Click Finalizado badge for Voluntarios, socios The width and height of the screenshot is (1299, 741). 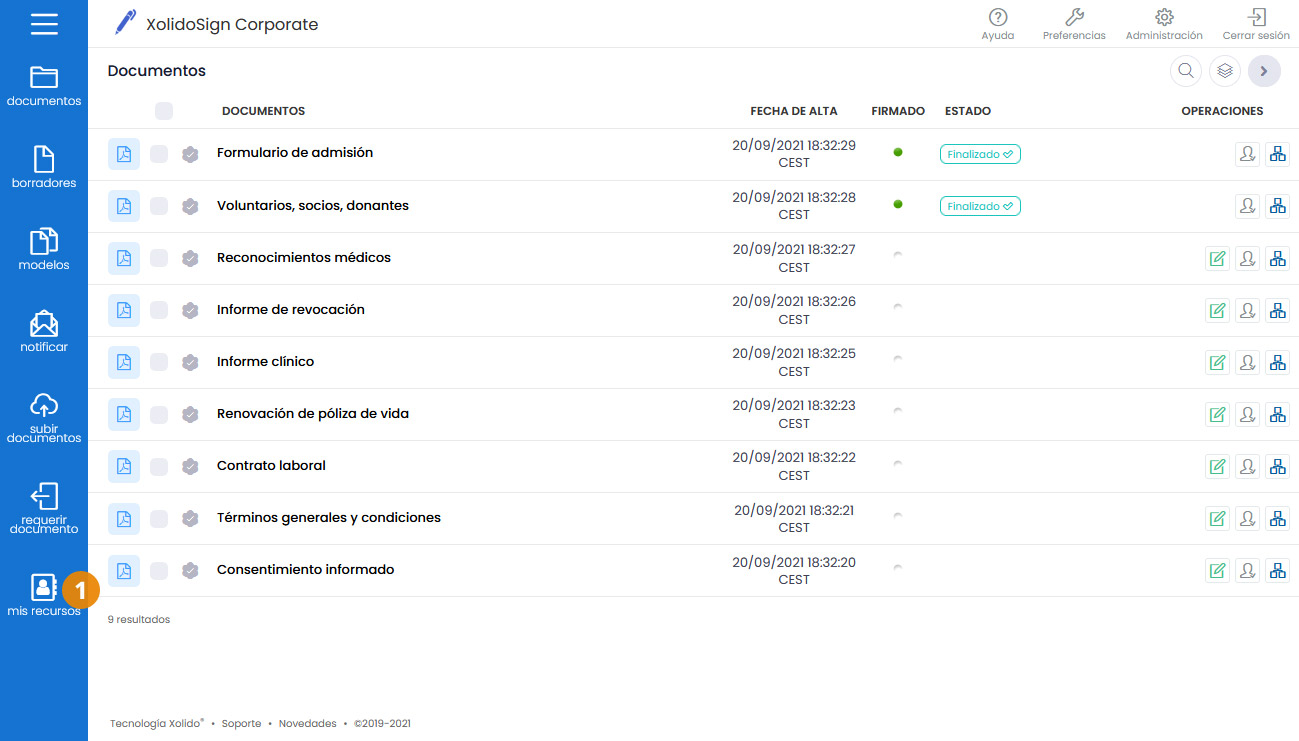980,206
